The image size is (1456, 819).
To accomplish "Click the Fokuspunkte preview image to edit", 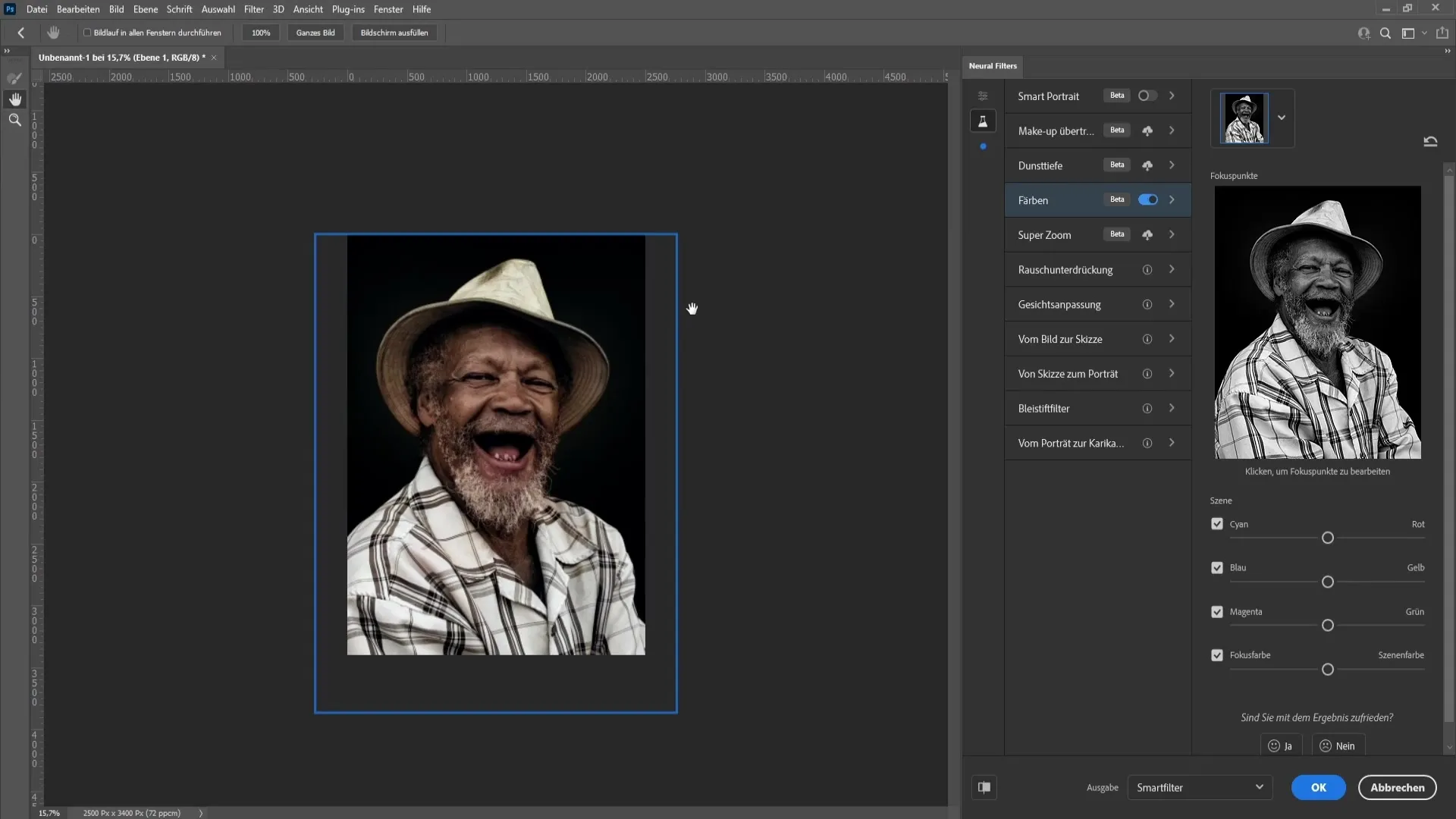I will 1318,322.
